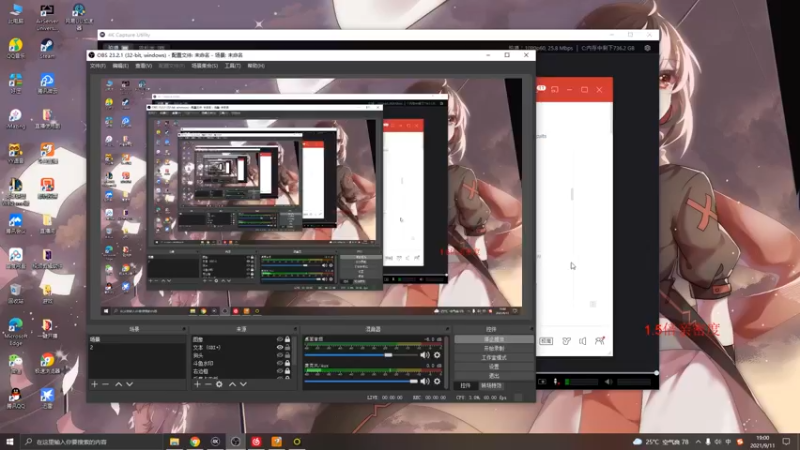800x450 pixels.
Task: Toggle lock for 文本 (GDI+) source
Action: pos(287,347)
